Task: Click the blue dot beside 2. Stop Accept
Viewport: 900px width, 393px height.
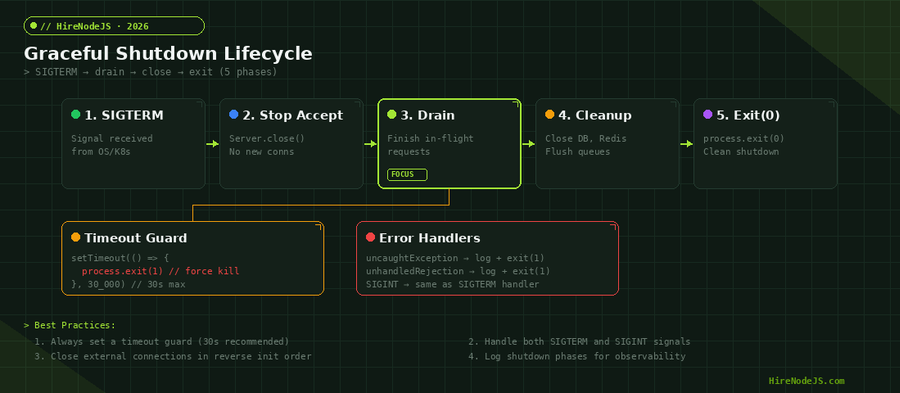Action: coord(234,115)
